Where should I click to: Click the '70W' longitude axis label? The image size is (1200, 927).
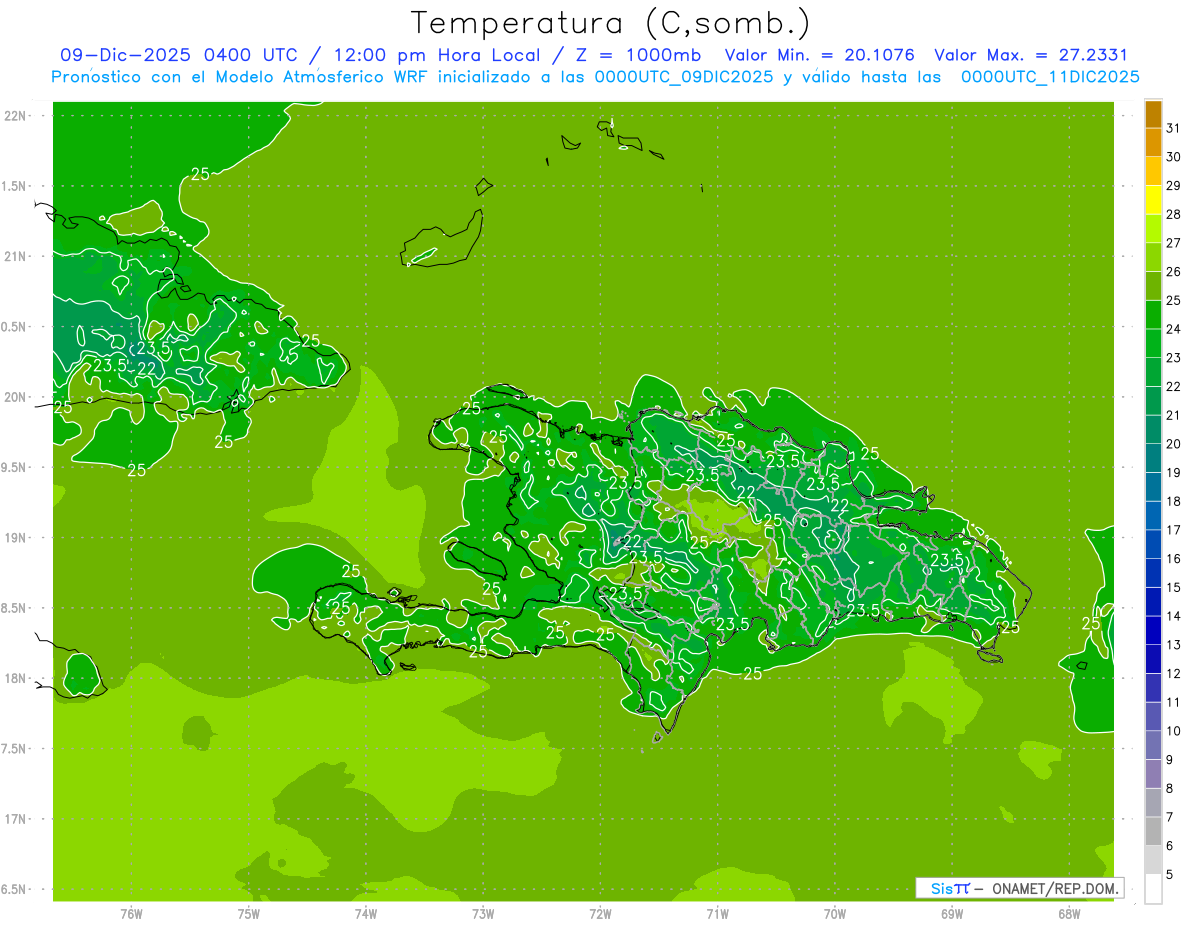click(835, 914)
